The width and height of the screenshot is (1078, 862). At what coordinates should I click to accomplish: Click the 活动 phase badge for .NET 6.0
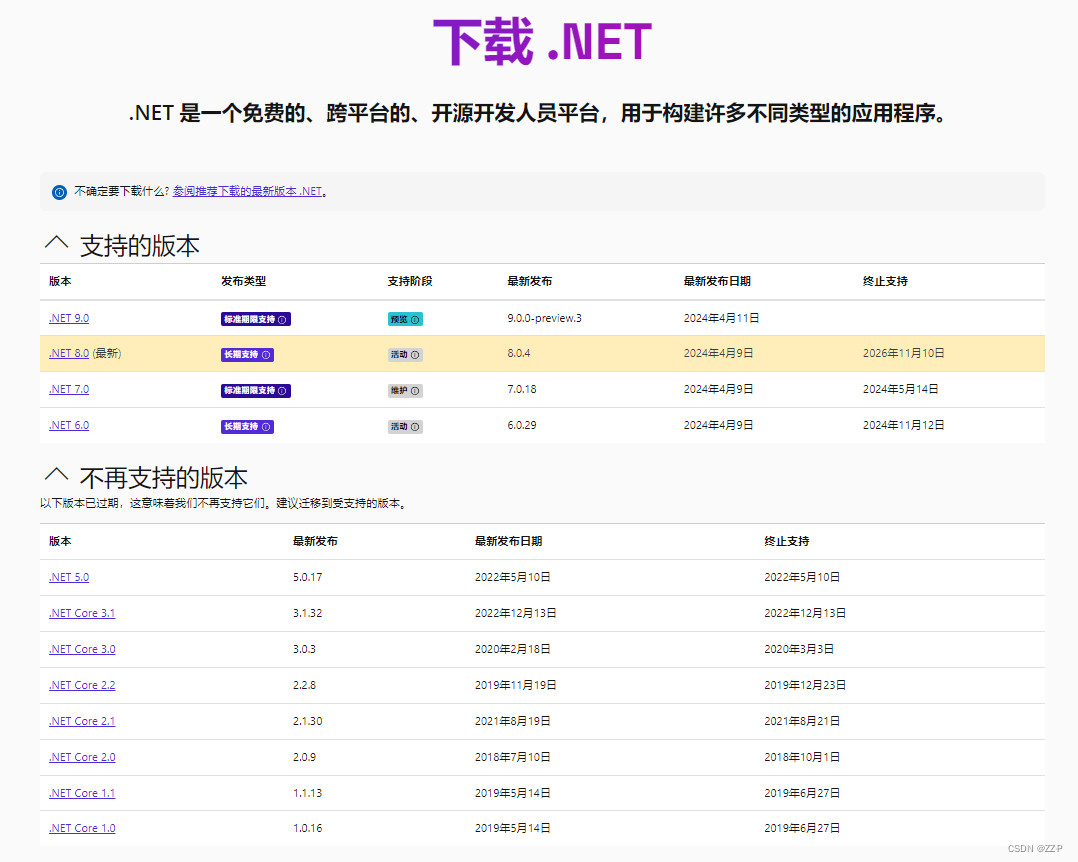[x=405, y=427]
